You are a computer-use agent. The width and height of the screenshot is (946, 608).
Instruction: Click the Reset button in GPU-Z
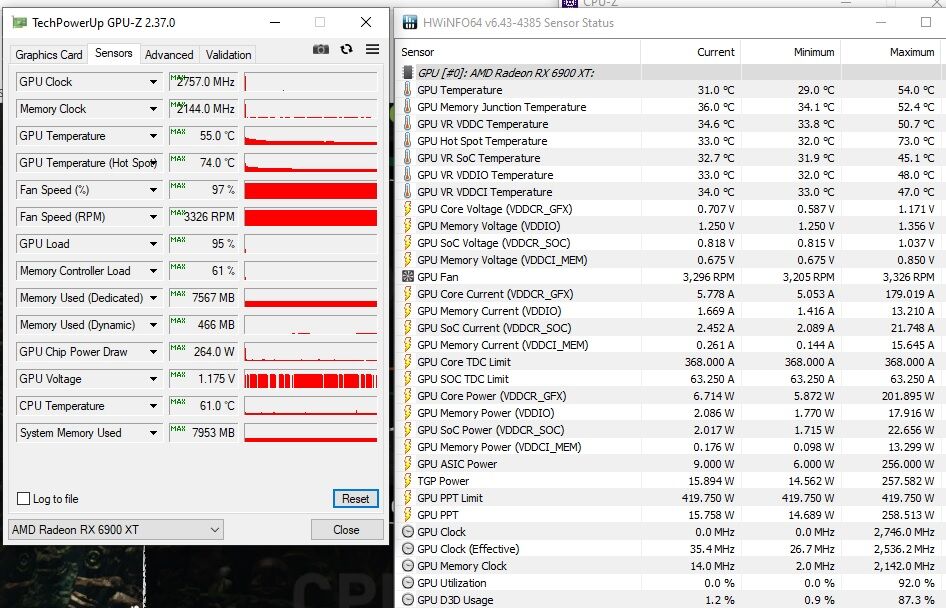355,499
